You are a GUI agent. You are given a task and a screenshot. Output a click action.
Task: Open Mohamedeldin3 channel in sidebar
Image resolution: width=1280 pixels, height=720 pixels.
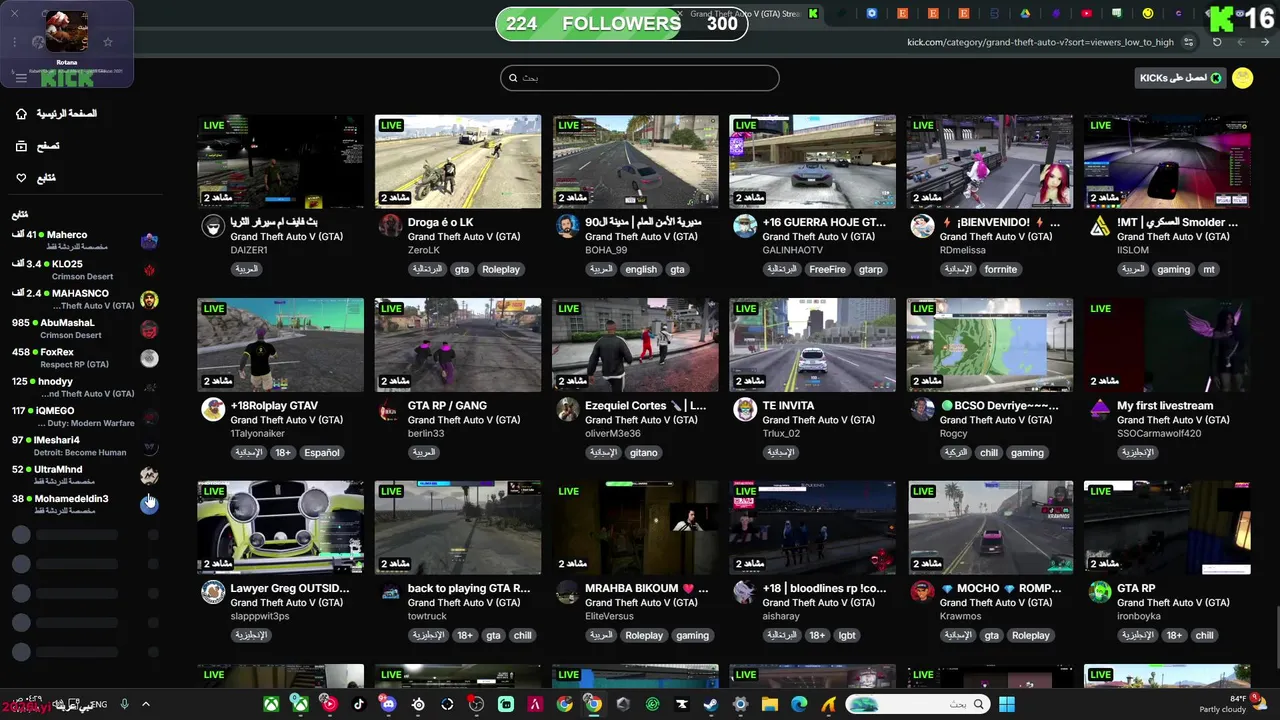pyautogui.click(x=85, y=504)
